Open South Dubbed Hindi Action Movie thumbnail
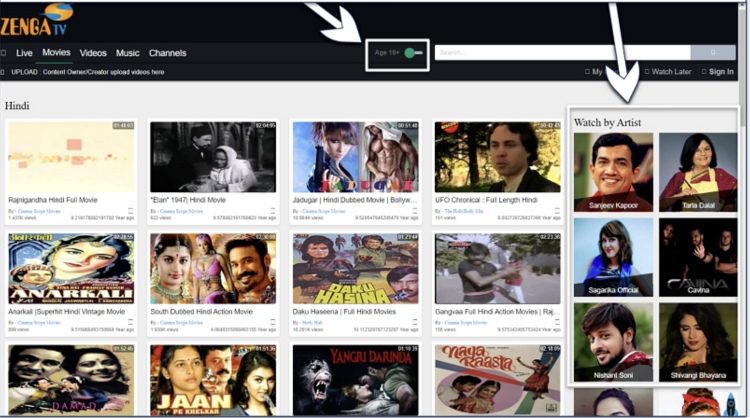The height and width of the screenshot is (418, 750). pyautogui.click(x=213, y=268)
